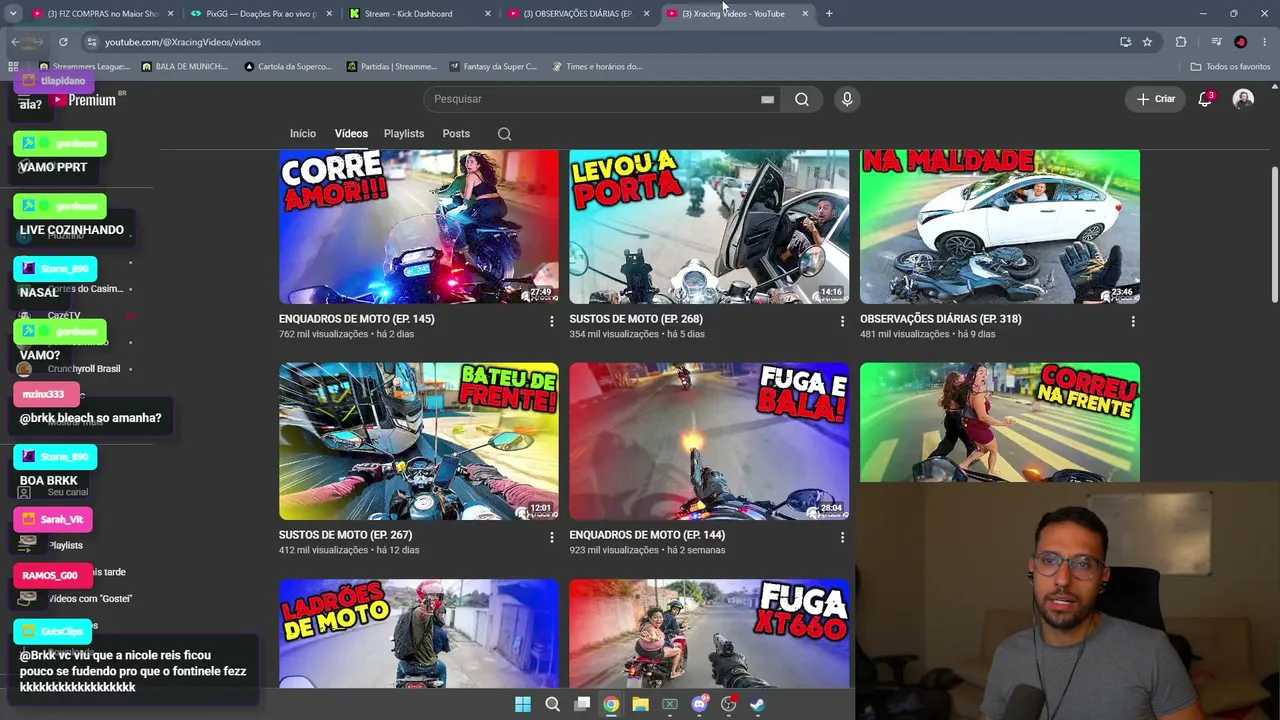The height and width of the screenshot is (720, 1280).
Task: Open video title ENQUADROS DE MOTO (EP. 145)
Action: coord(357,319)
